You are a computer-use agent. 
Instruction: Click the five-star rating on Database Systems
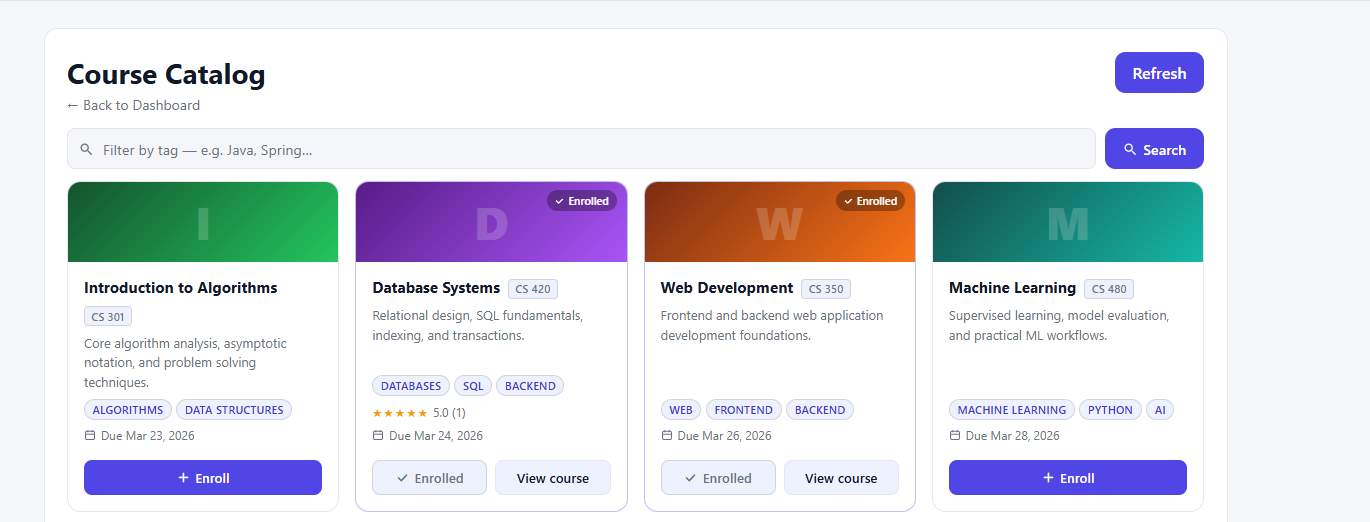pyautogui.click(x=400, y=412)
